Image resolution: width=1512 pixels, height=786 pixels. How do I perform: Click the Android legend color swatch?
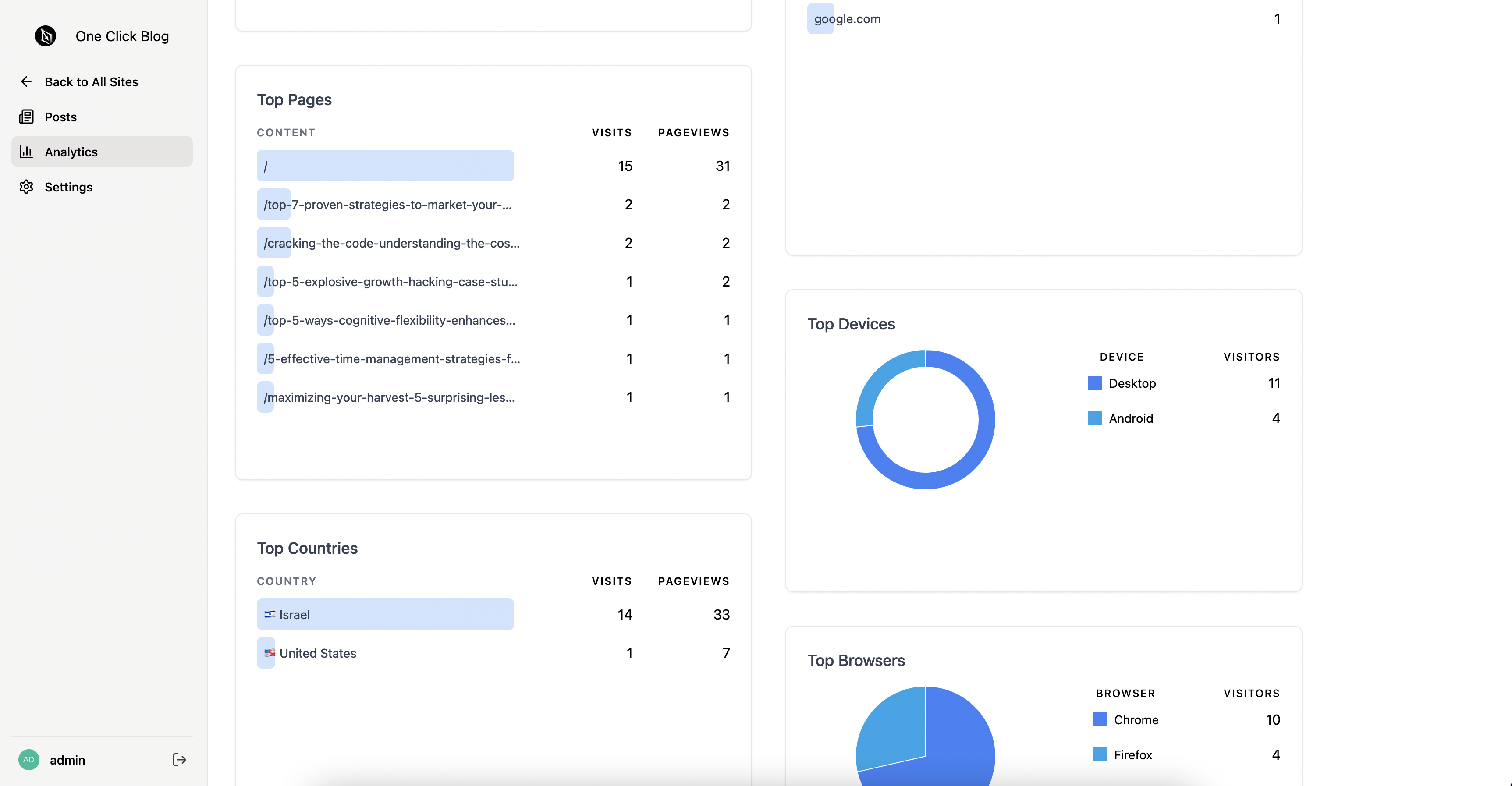click(1095, 418)
